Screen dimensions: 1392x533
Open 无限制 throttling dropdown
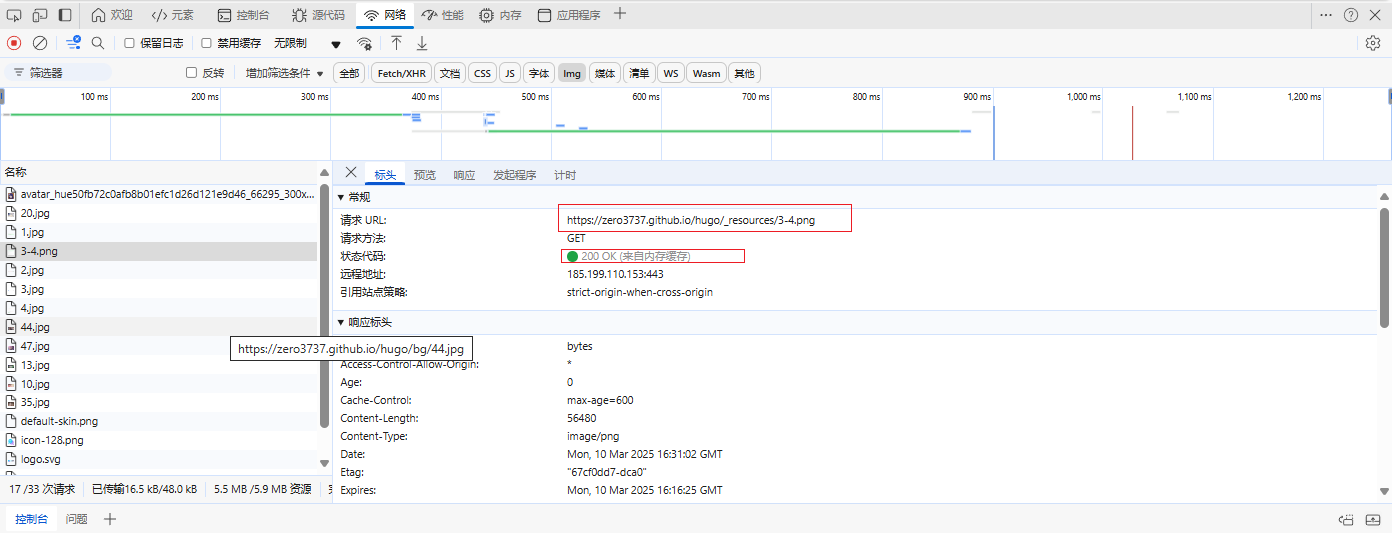308,43
